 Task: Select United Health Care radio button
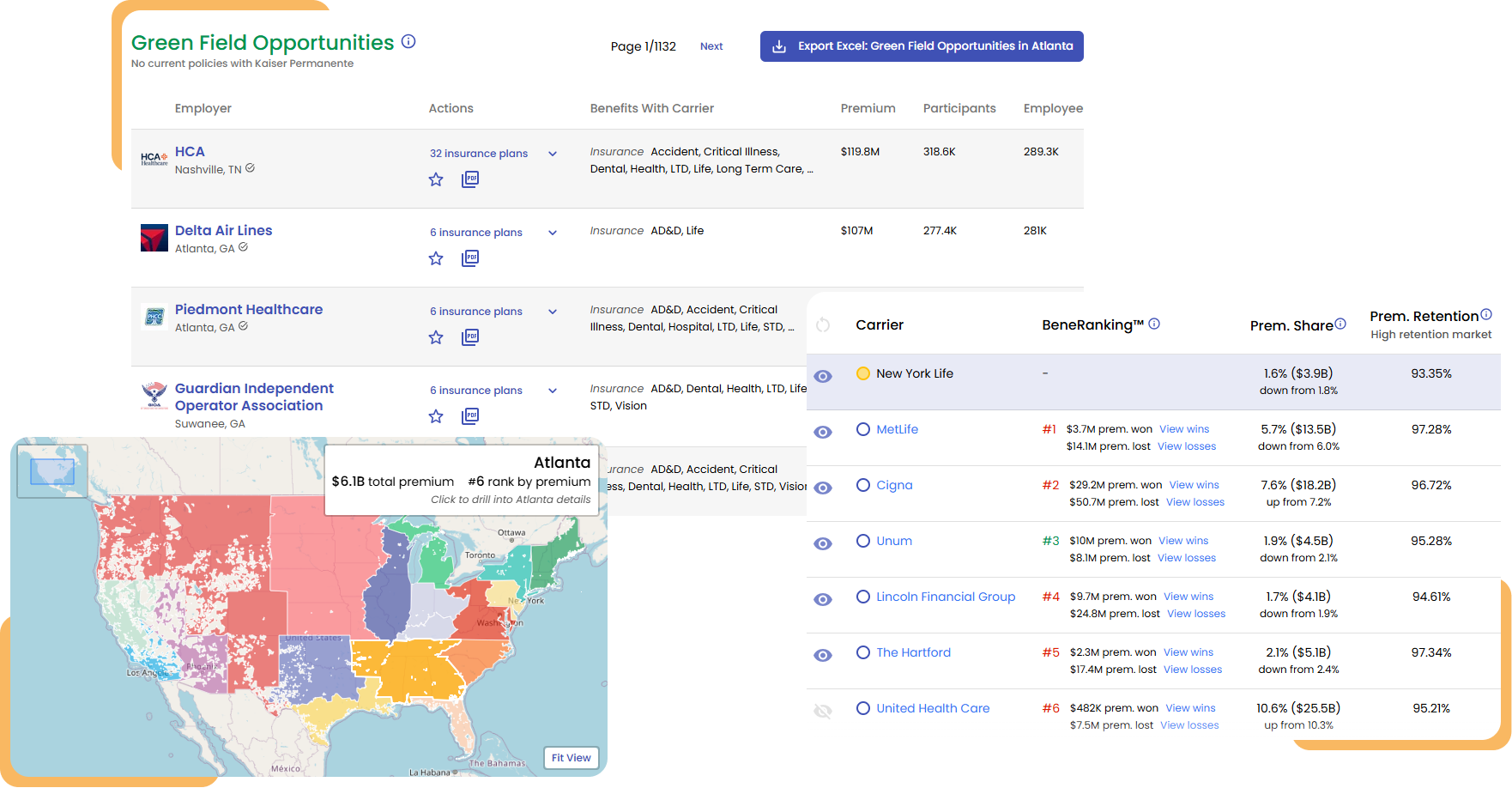click(x=863, y=708)
